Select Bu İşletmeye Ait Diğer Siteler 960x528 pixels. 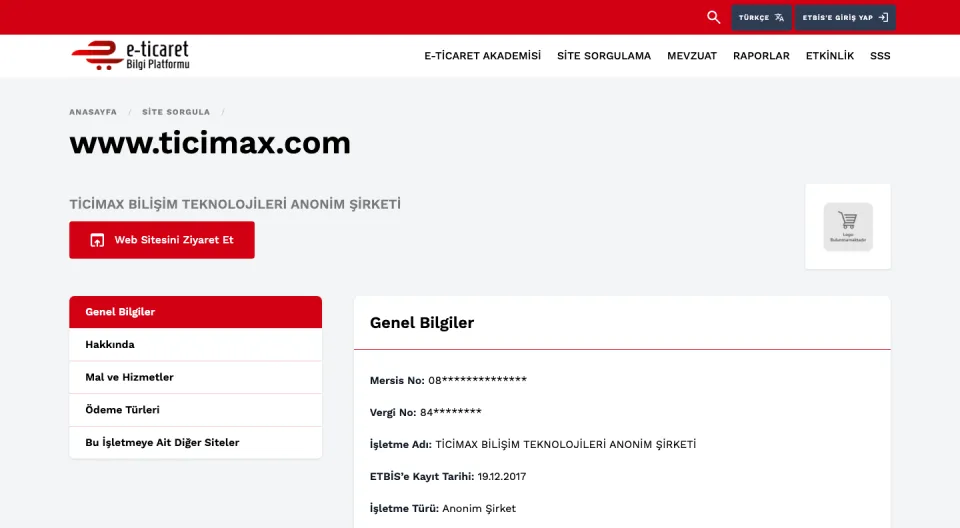[x=195, y=442]
